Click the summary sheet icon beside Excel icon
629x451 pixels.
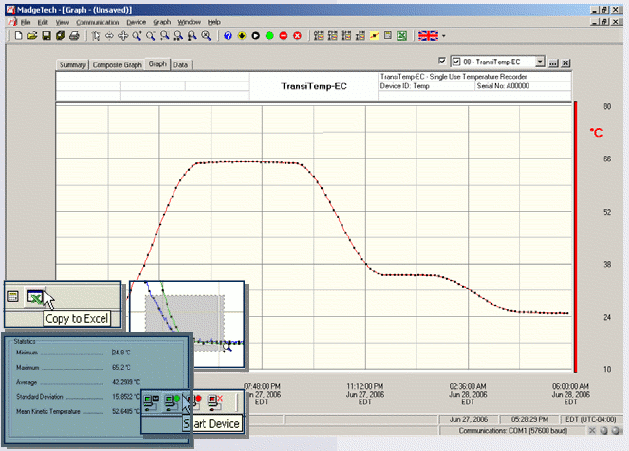pos(388,36)
